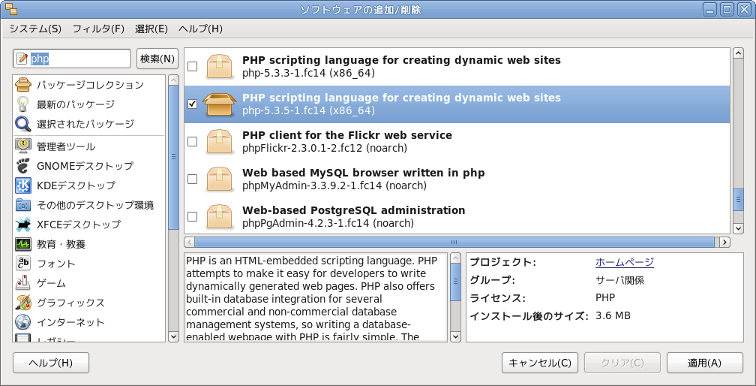756x386 pixels.
Task: Select the phpMyAdmin-3.3.9.2-1.fc14 row text
Action: pyautogui.click(x=334, y=186)
